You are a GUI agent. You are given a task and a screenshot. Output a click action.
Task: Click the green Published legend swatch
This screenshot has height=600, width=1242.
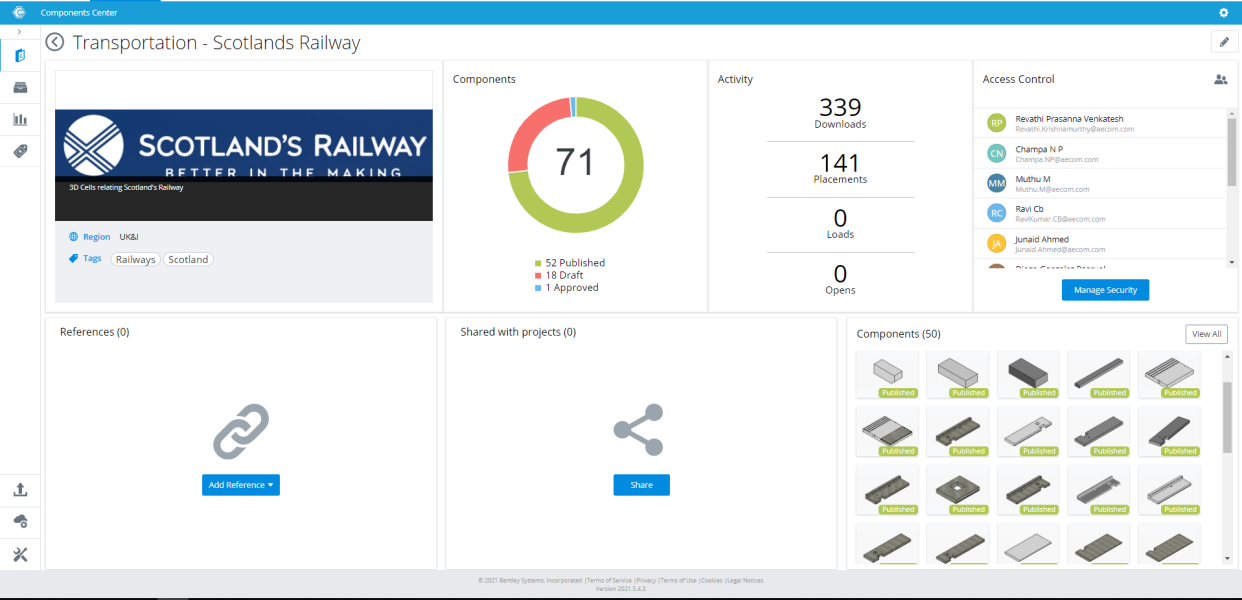coord(538,263)
